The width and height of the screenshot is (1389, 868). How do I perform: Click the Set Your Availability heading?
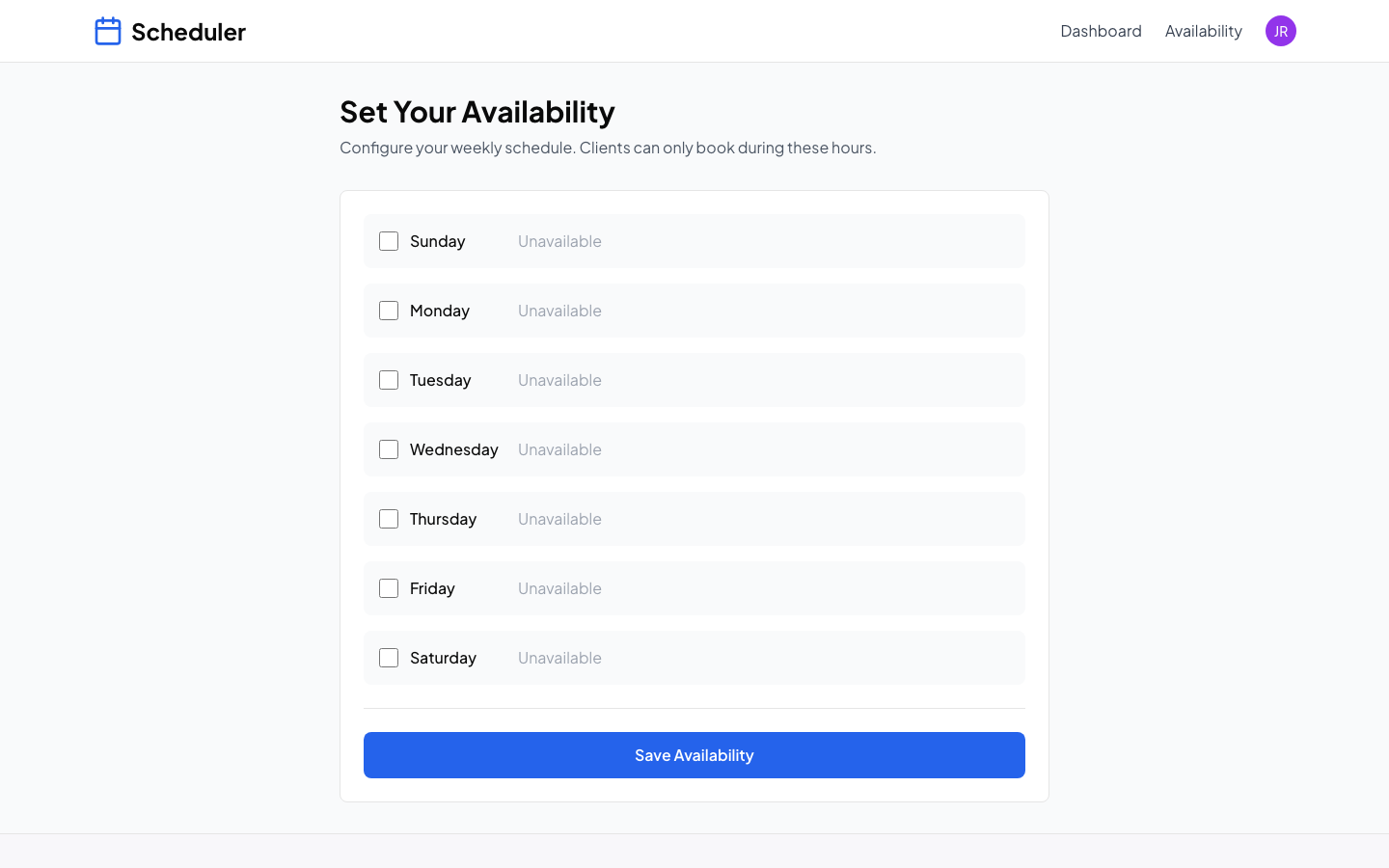(477, 112)
